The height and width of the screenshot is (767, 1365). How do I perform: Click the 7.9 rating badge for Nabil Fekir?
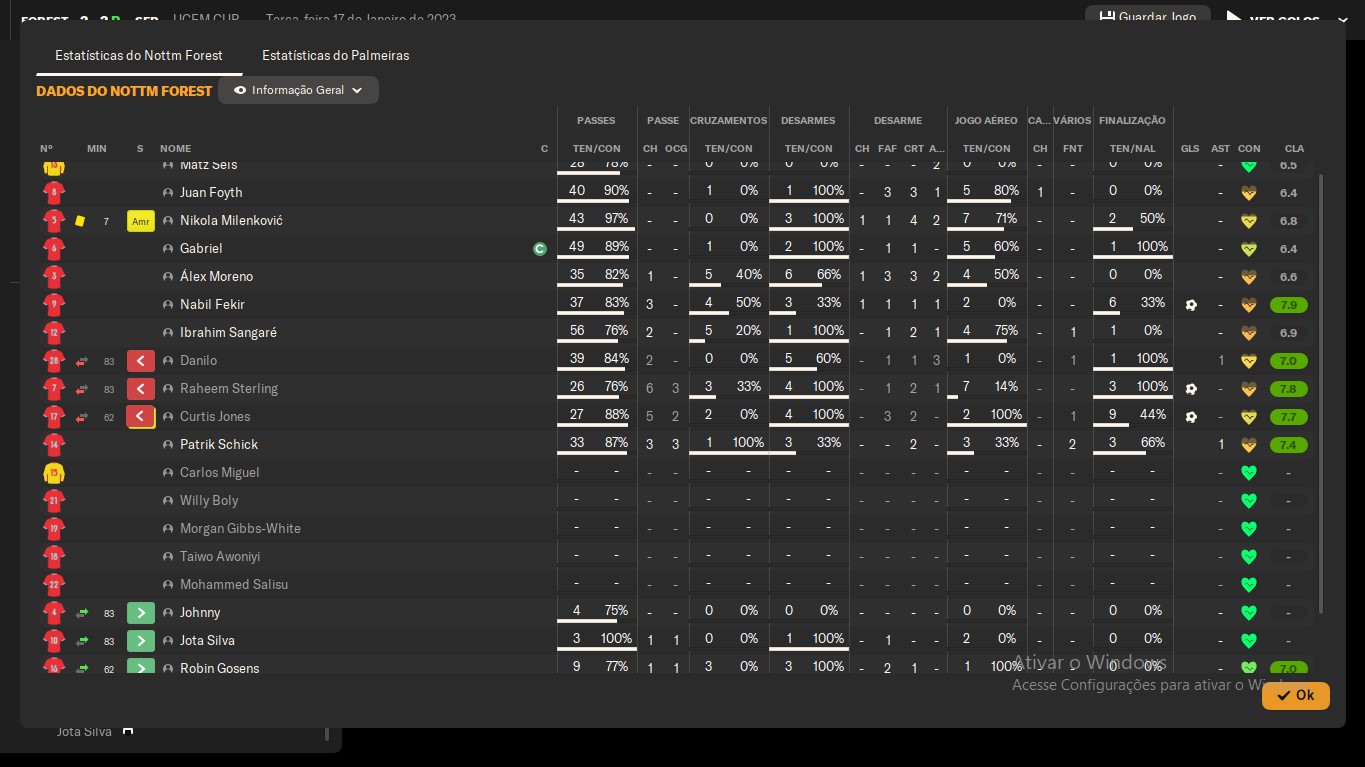click(1288, 305)
